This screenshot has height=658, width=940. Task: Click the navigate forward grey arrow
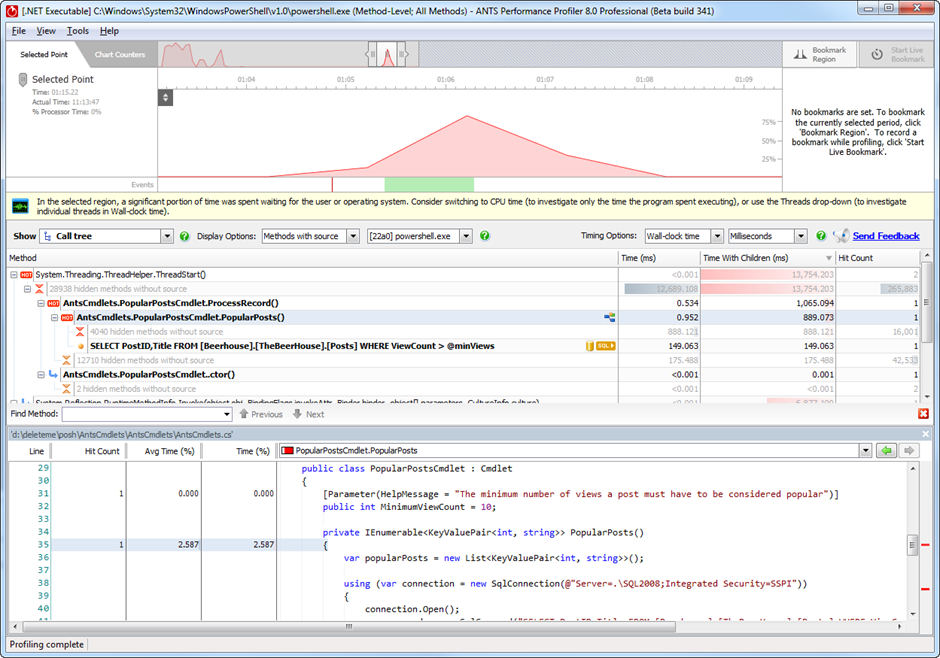[909, 451]
